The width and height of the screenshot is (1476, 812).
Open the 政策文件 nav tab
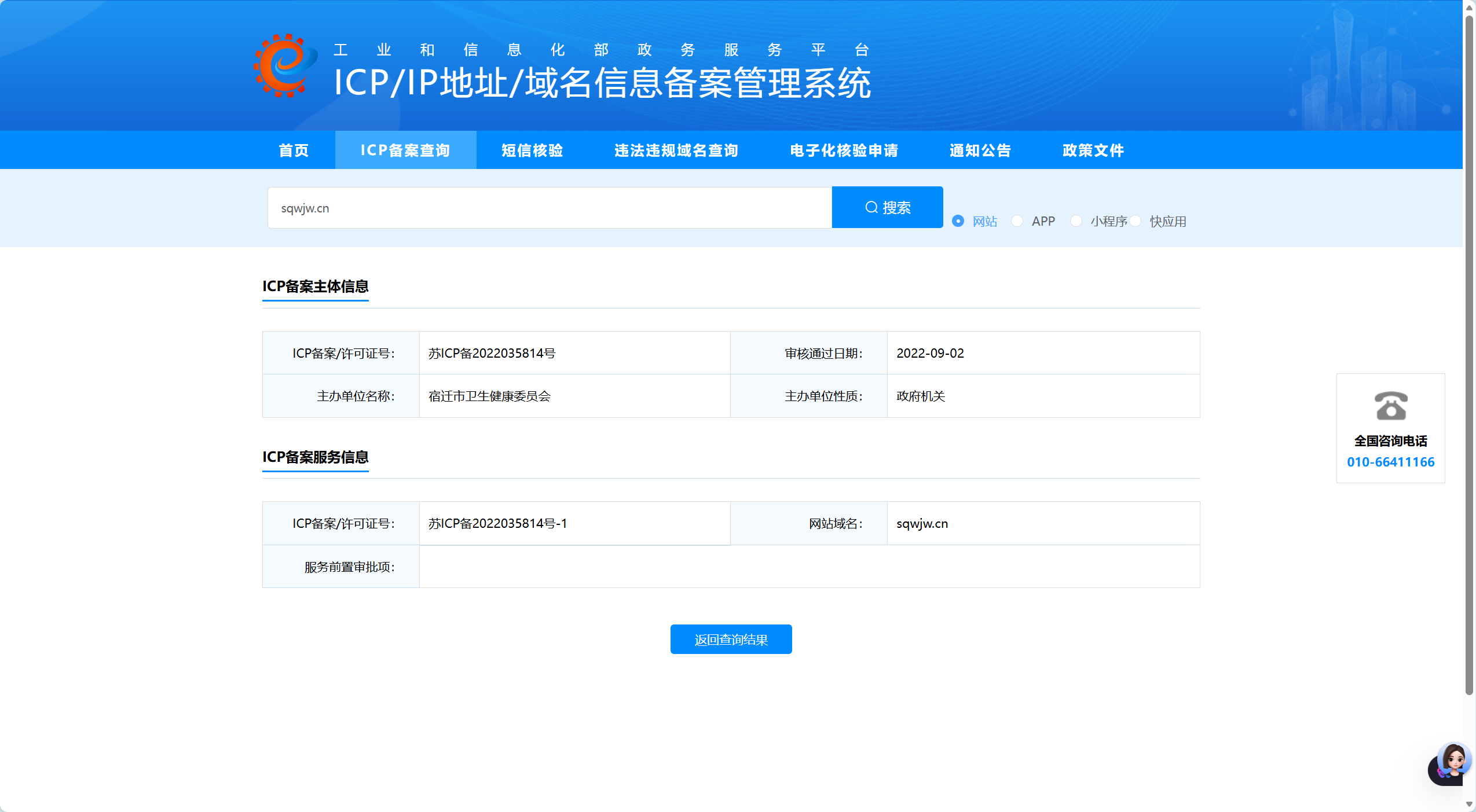[1093, 150]
